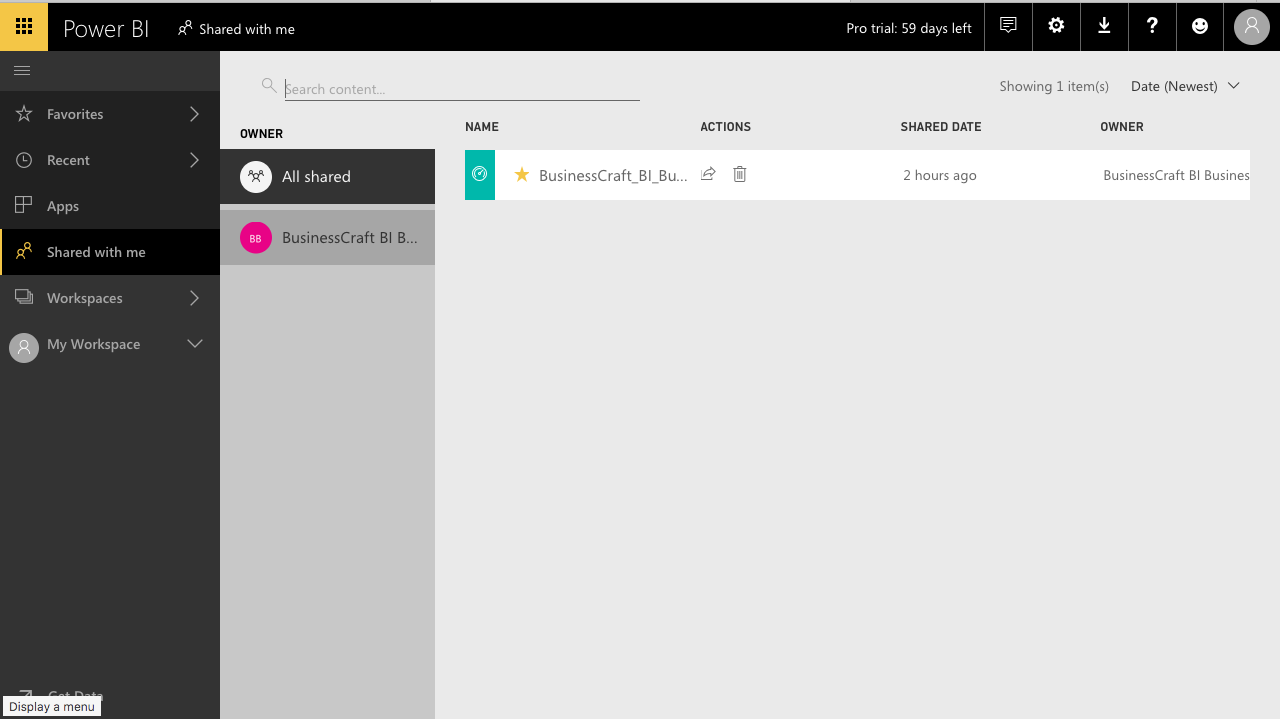Open the notifications icon in the top bar

point(1008,26)
